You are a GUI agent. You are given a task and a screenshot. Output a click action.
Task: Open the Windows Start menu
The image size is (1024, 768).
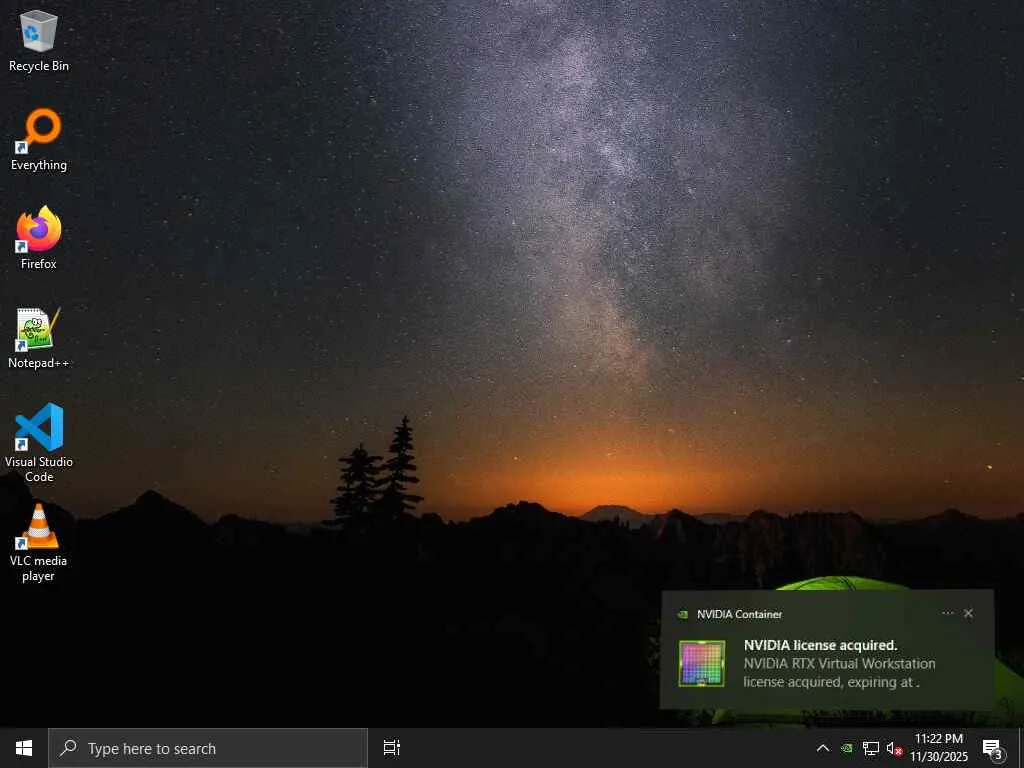[x=24, y=748]
